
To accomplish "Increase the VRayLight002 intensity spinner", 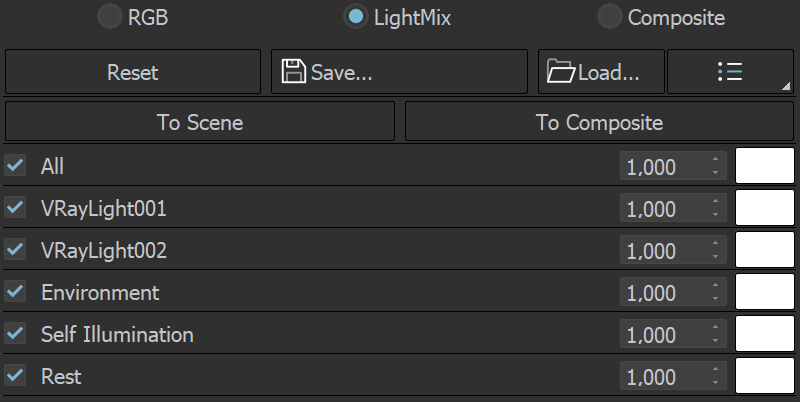I will [716, 244].
